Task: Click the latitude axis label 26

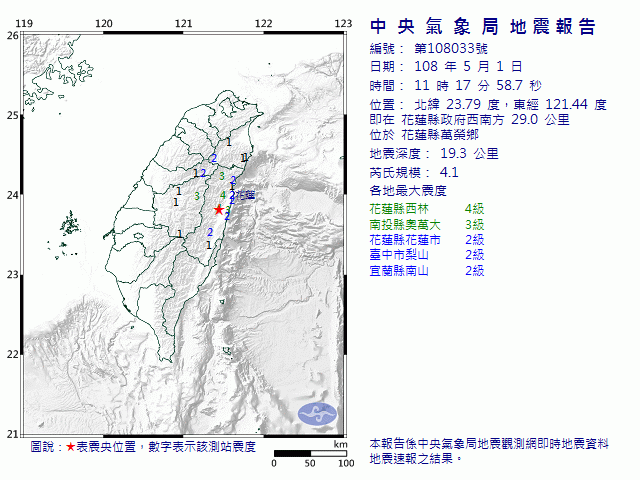Action: tap(12, 36)
